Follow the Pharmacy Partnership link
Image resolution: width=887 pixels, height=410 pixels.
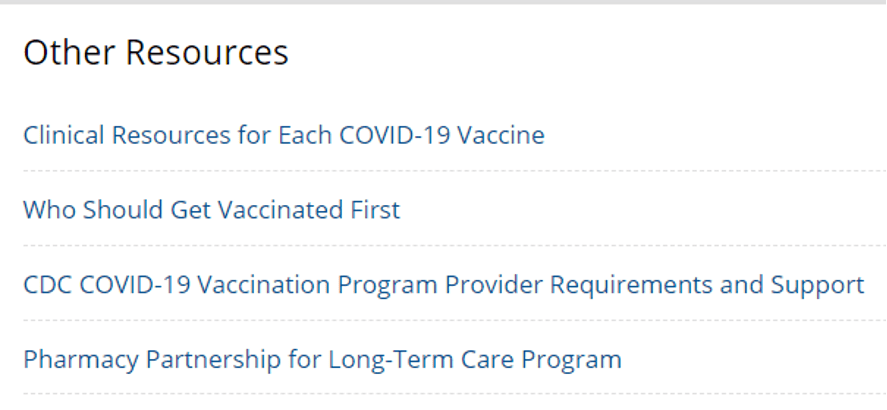pos(322,359)
